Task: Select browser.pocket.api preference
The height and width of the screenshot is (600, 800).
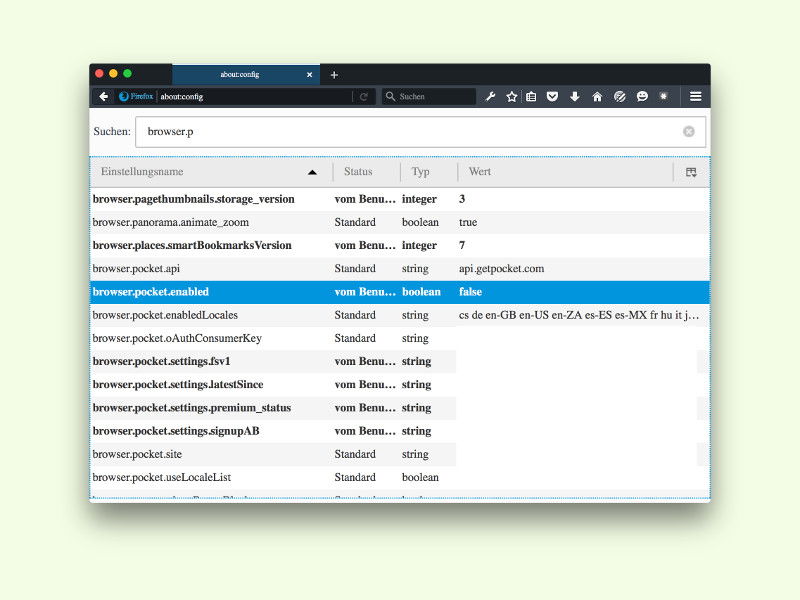Action: click(x=400, y=269)
